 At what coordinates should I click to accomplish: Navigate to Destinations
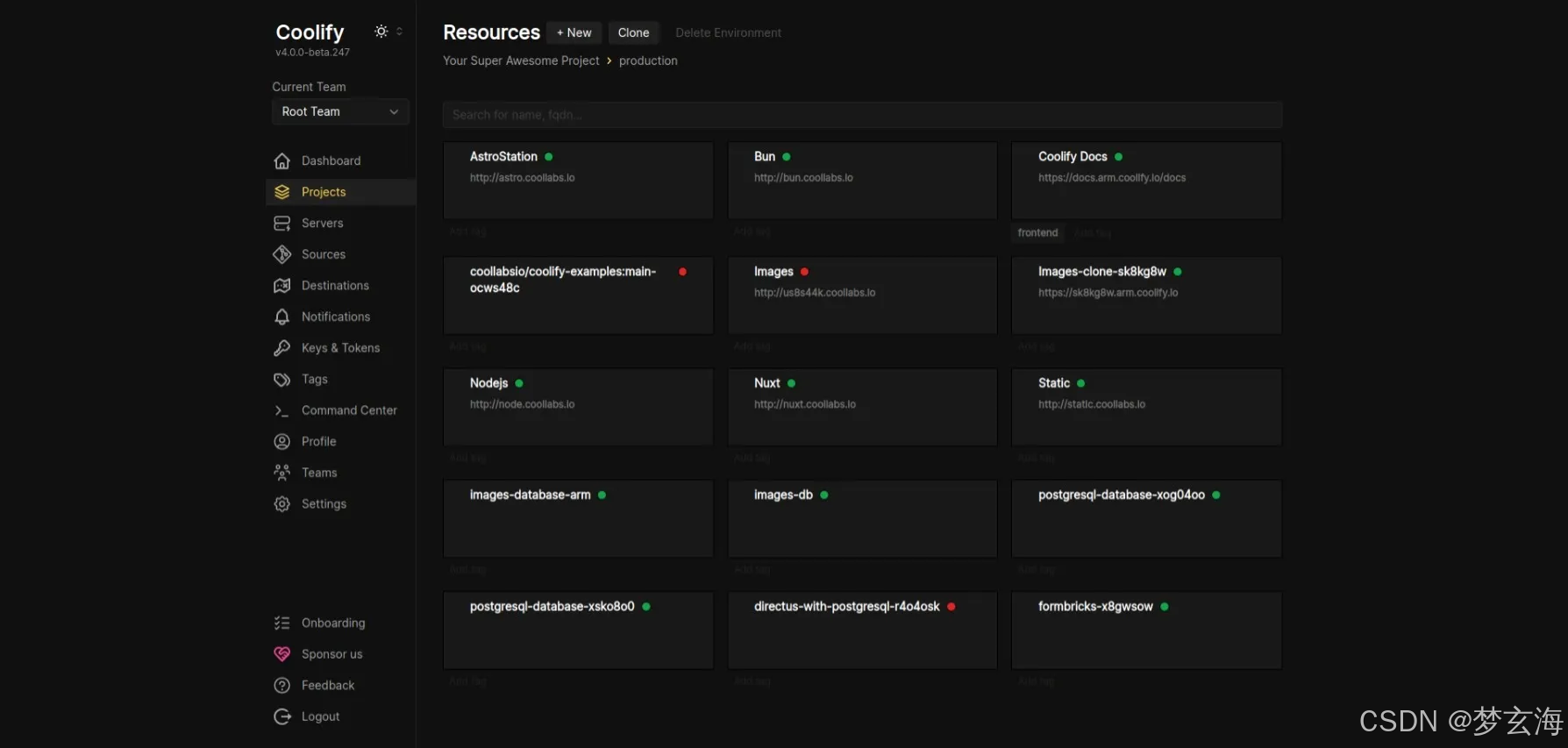pos(340,285)
